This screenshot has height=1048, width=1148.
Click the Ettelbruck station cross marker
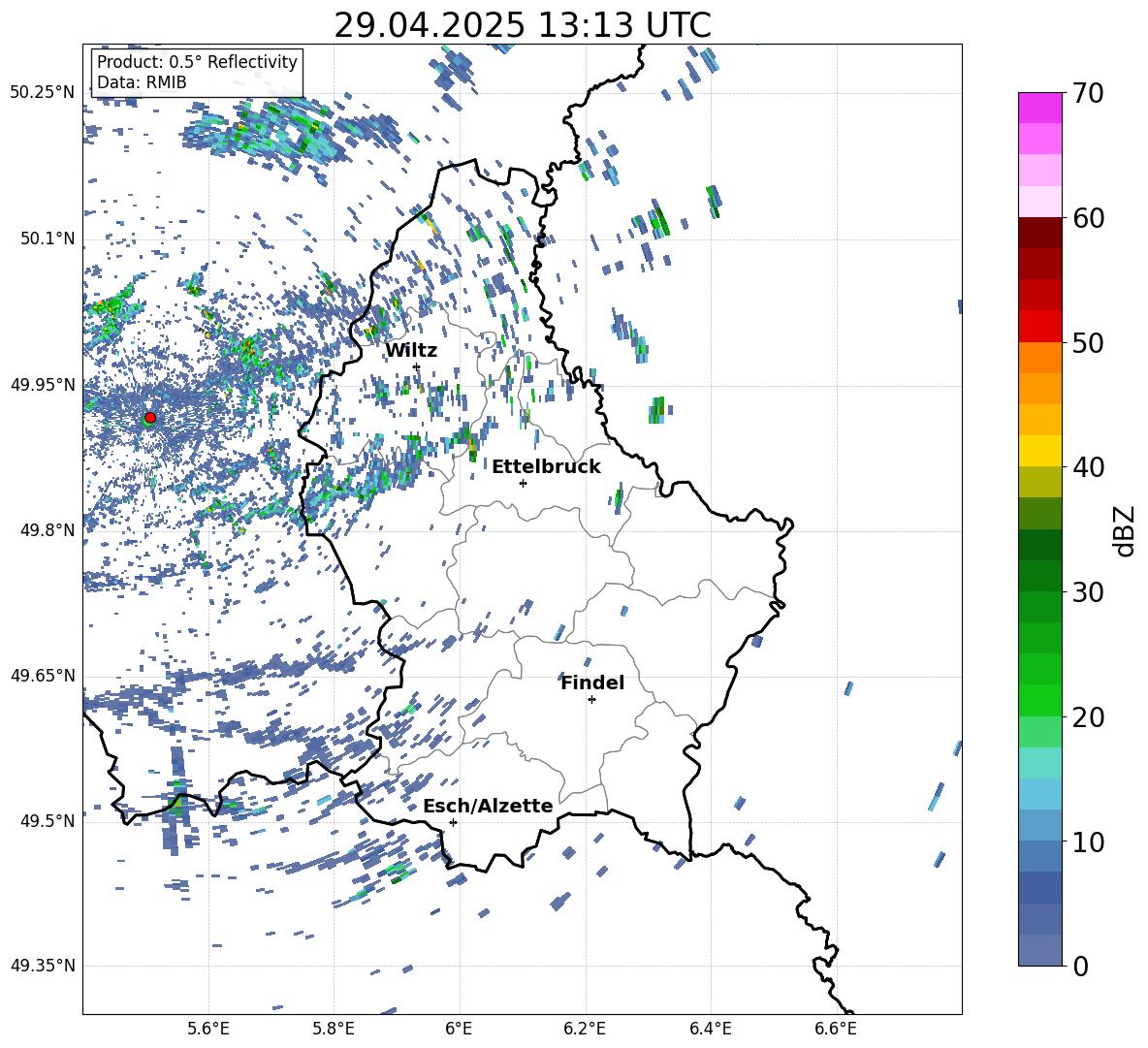523,483
